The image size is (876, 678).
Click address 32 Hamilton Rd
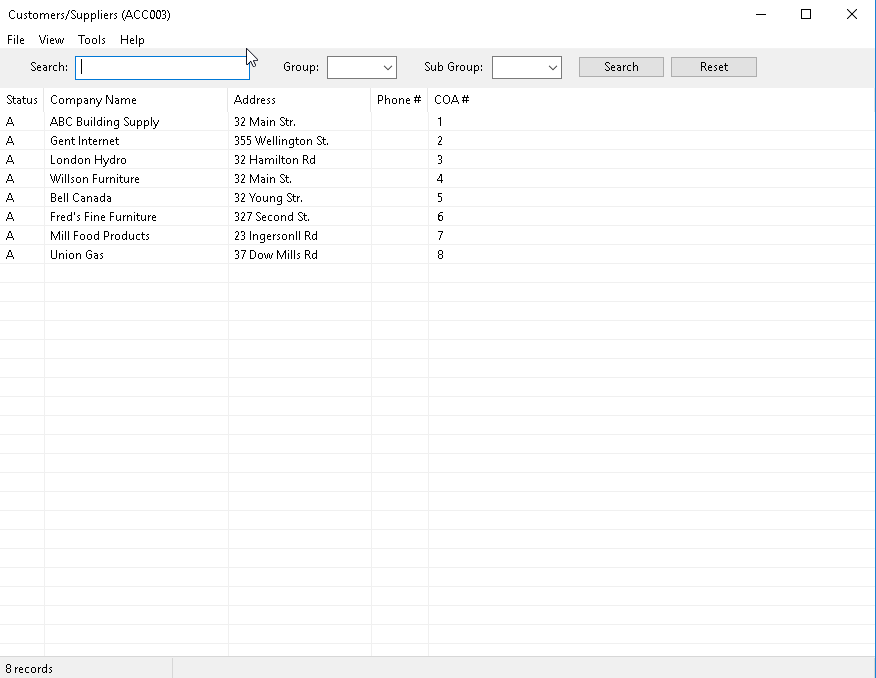(x=275, y=160)
